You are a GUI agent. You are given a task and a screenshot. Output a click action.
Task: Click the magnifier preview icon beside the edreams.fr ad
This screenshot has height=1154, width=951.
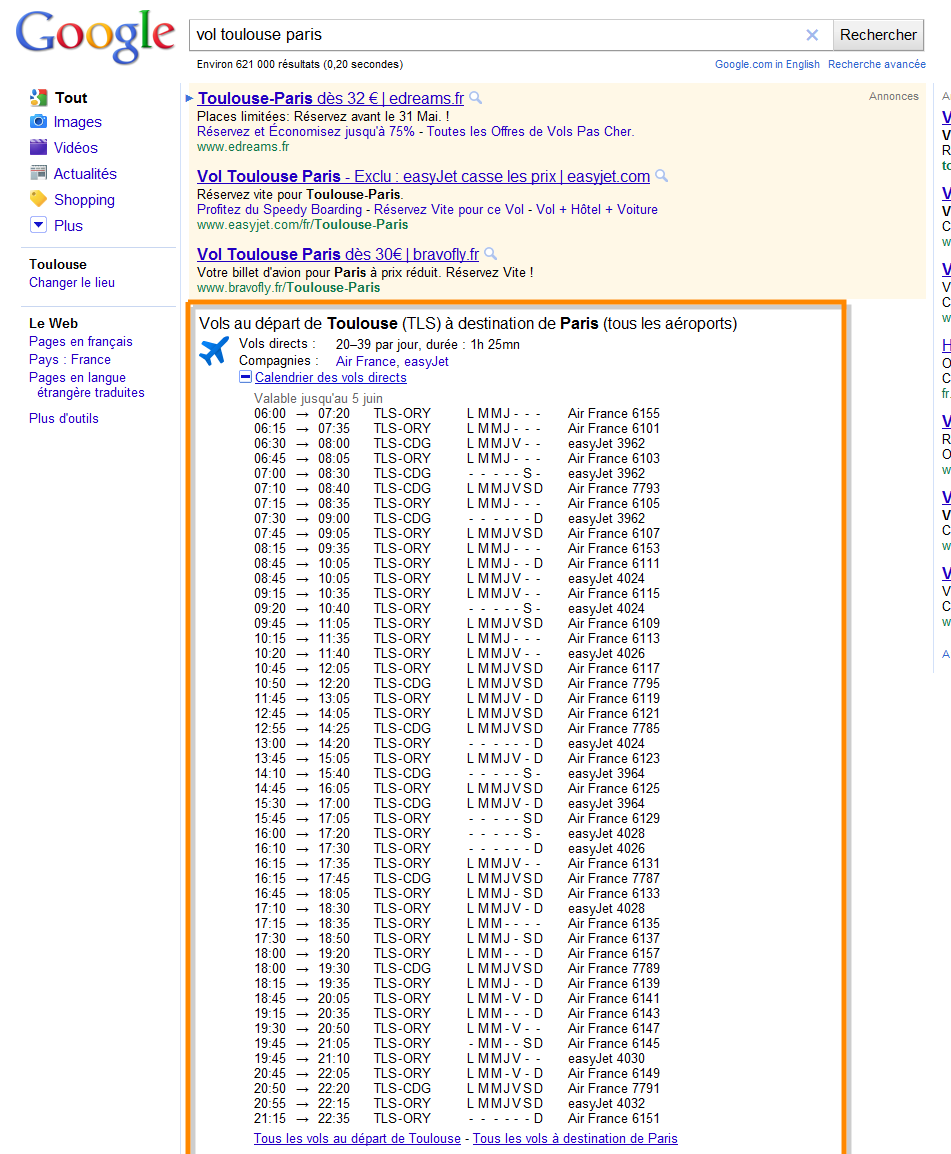click(x=476, y=97)
